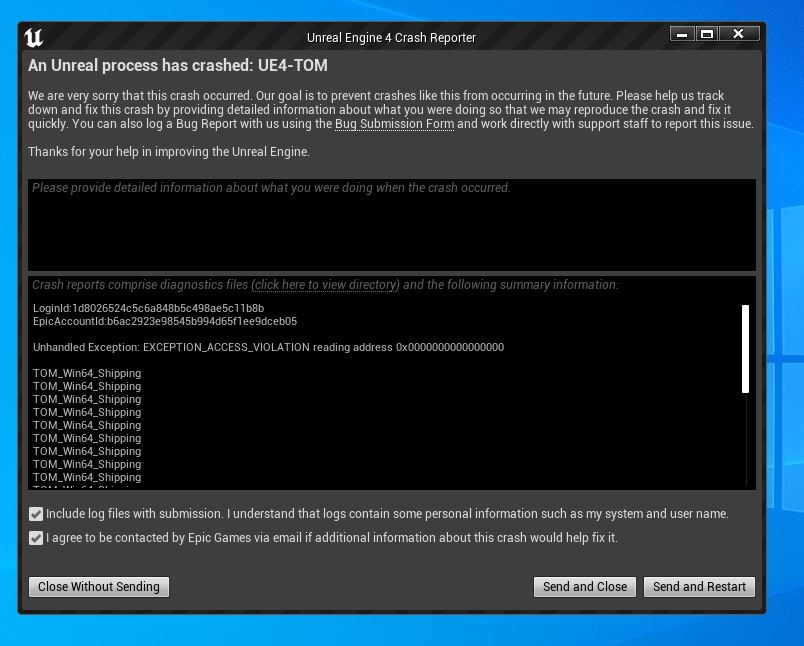Click the Close Without Sending button
This screenshot has width=804, height=646.
(98, 587)
